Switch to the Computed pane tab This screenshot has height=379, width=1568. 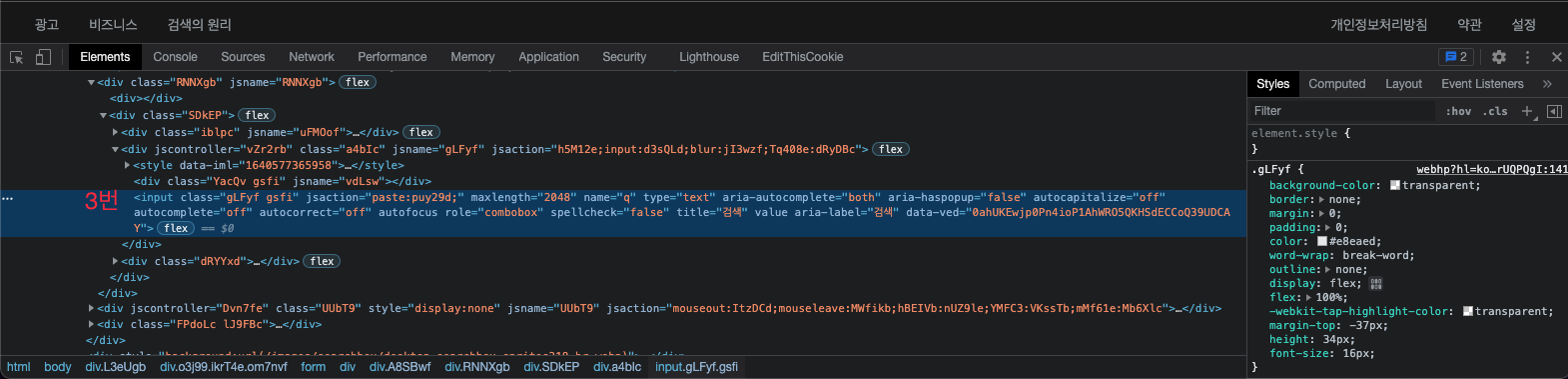(1336, 84)
